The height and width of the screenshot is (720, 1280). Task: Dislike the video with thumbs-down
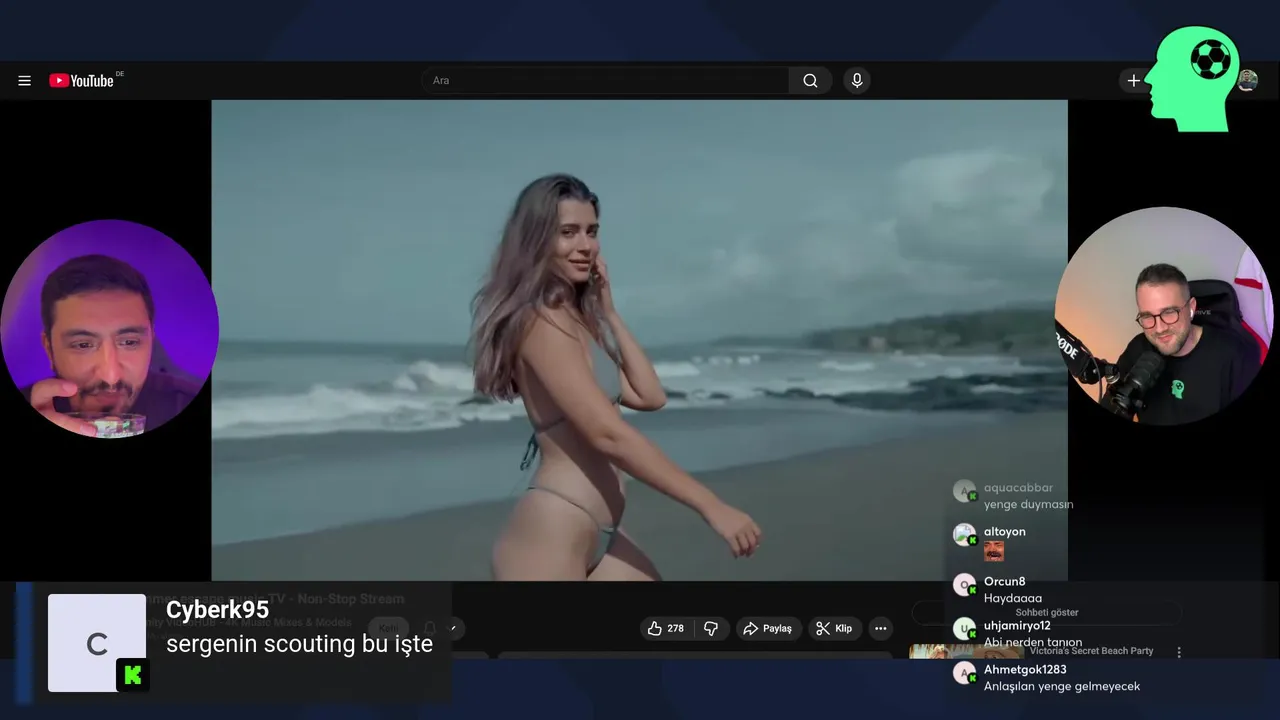[x=711, y=628]
